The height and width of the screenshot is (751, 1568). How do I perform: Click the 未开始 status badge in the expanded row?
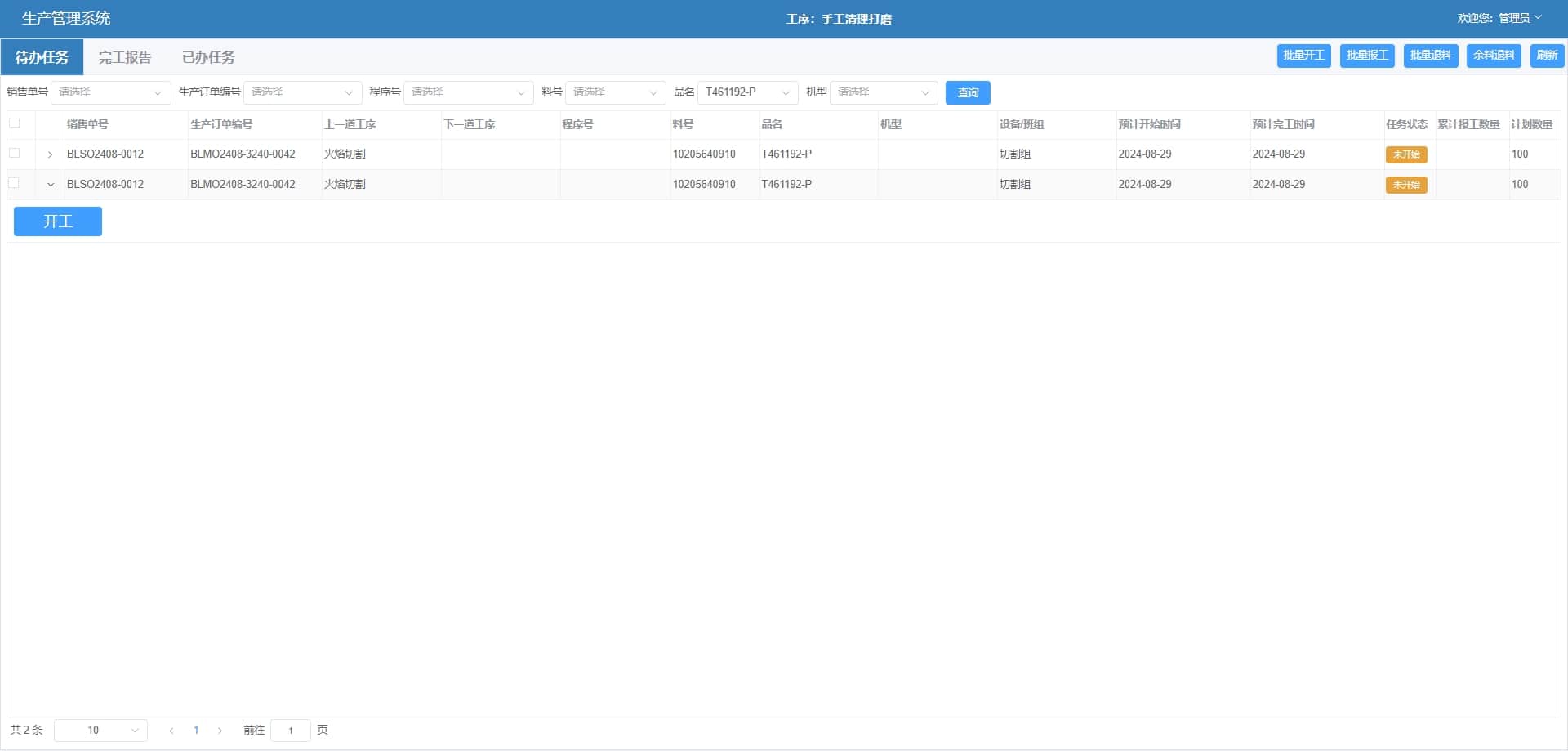point(1406,185)
